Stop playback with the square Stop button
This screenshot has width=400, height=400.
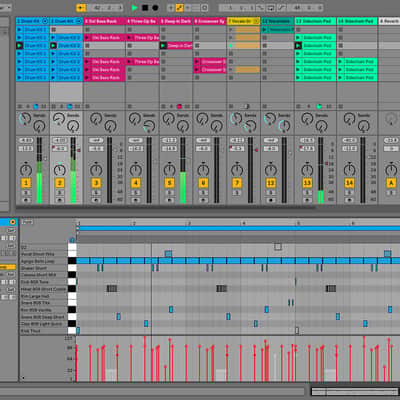click(x=145, y=8)
